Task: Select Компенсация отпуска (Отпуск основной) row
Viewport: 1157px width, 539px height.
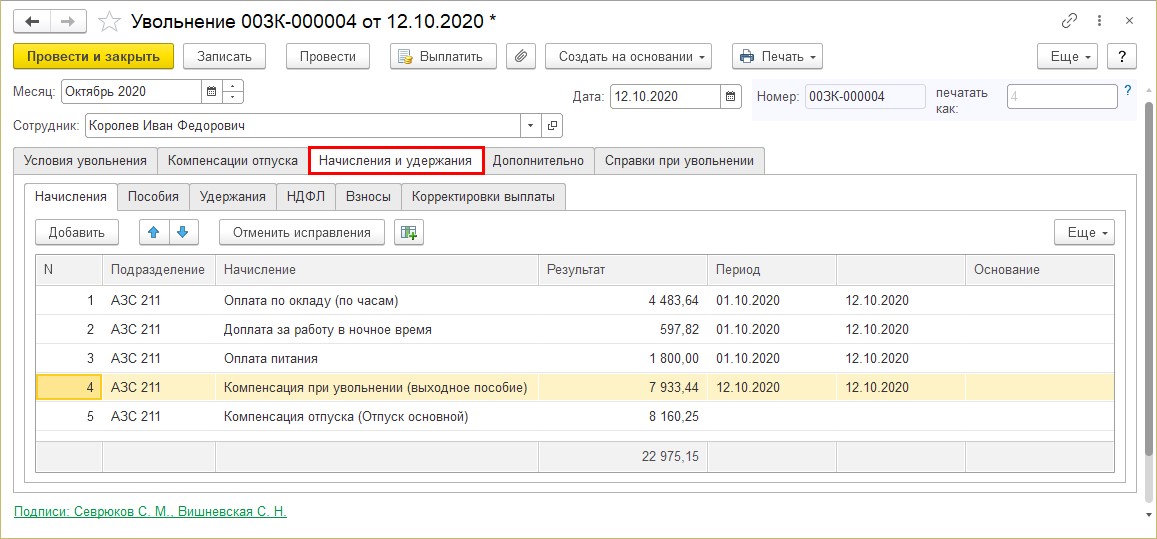Action: 575,416
